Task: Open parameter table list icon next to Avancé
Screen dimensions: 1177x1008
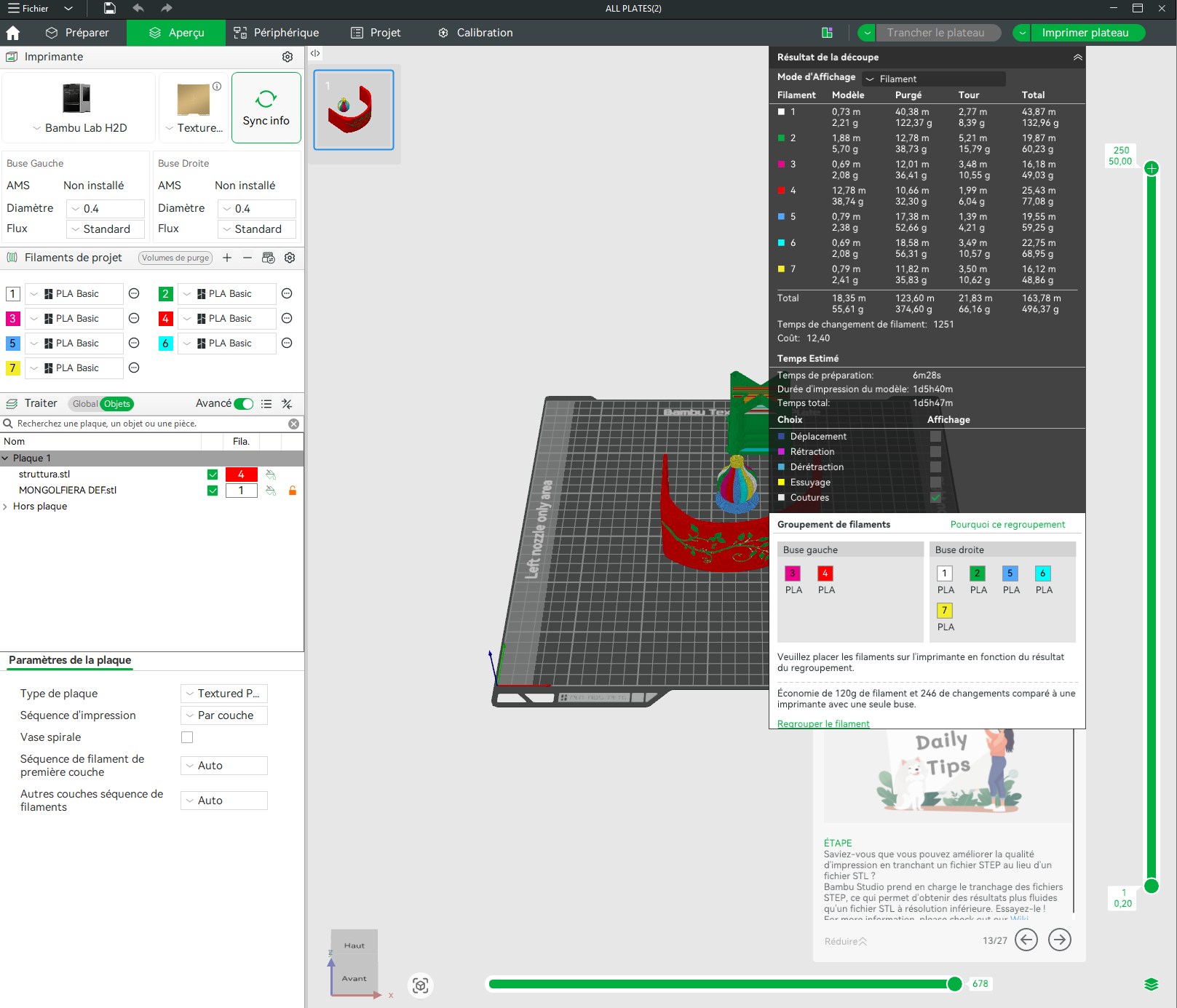Action: click(x=266, y=404)
